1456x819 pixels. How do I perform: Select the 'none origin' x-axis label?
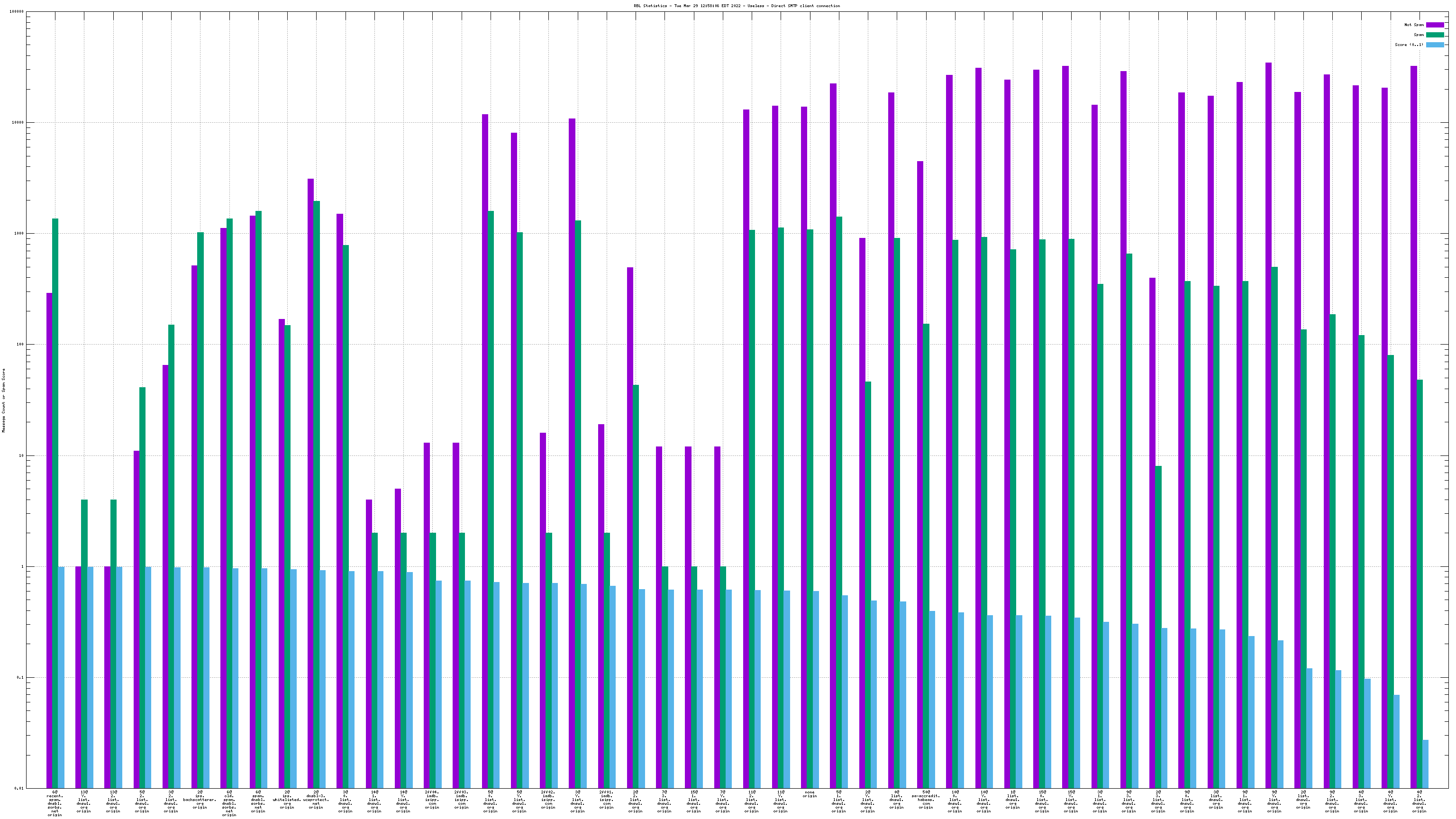pos(810,794)
